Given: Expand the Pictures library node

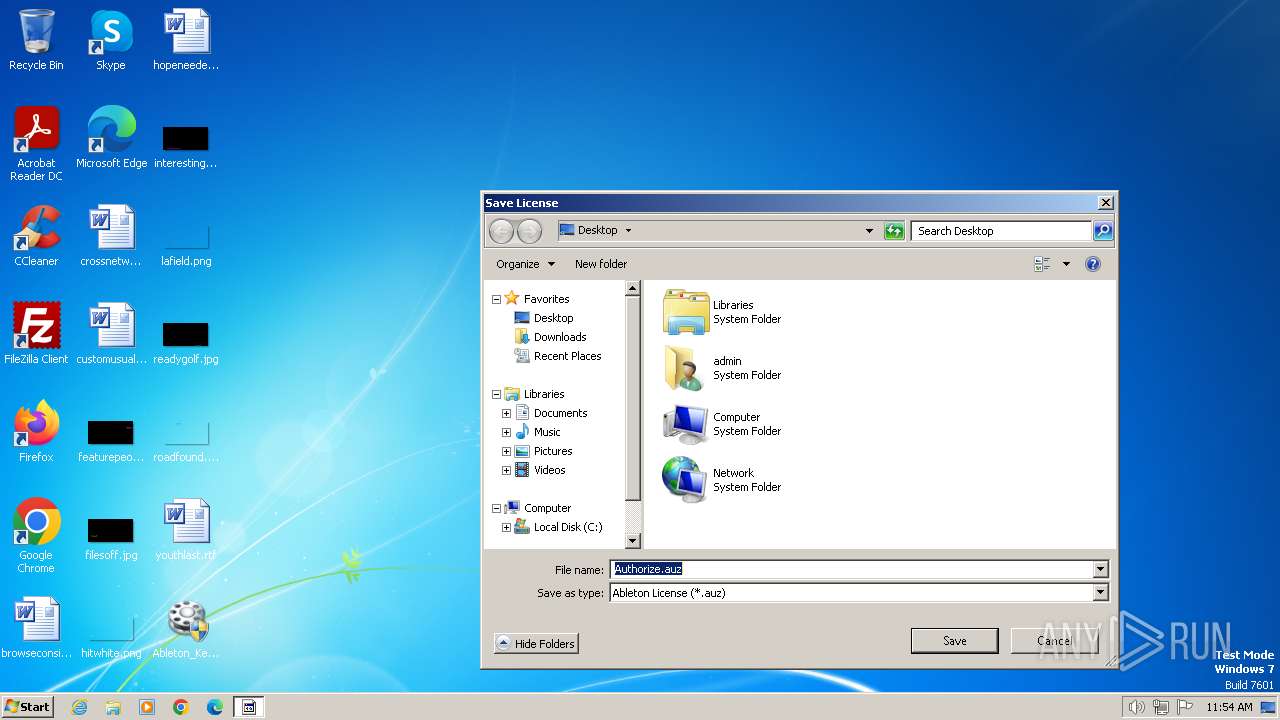Looking at the screenshot, I should pos(506,451).
